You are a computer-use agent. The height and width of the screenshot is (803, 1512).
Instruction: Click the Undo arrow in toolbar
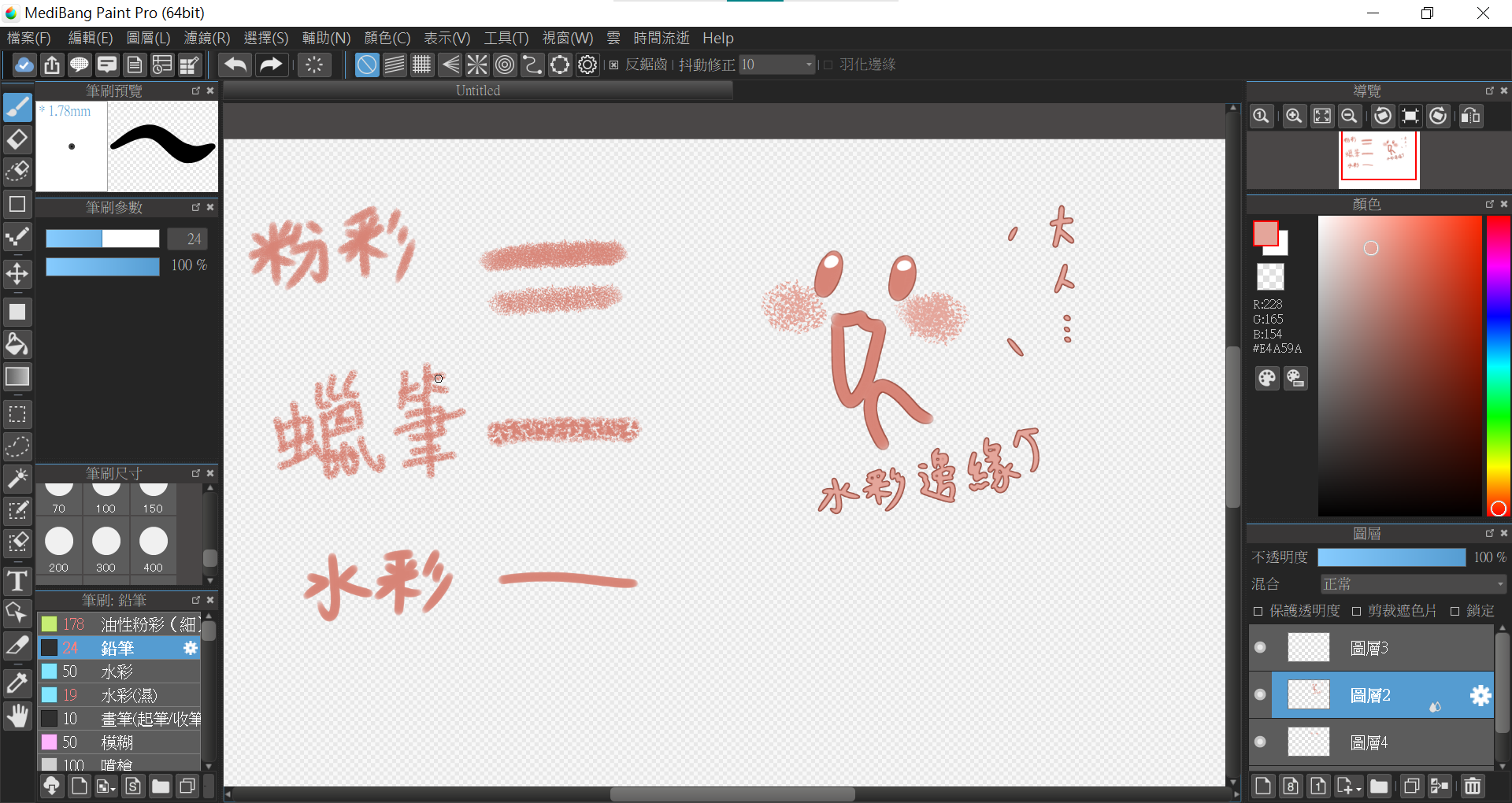point(235,65)
